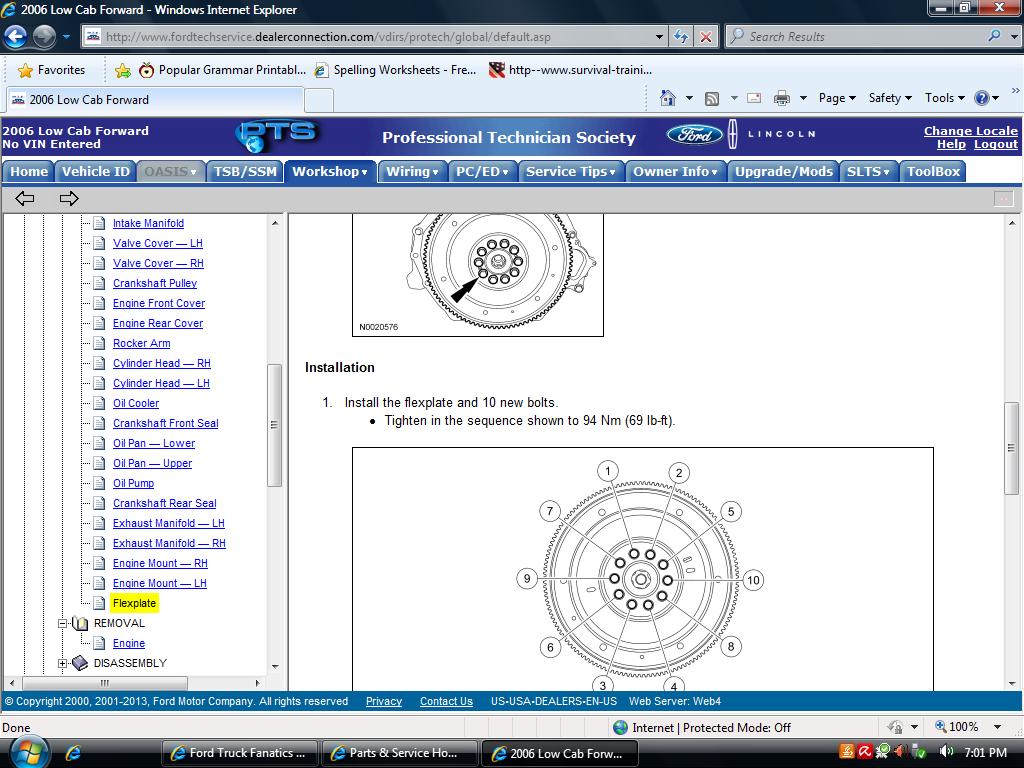
Task: Click the Ford oval logo
Action: (694, 135)
